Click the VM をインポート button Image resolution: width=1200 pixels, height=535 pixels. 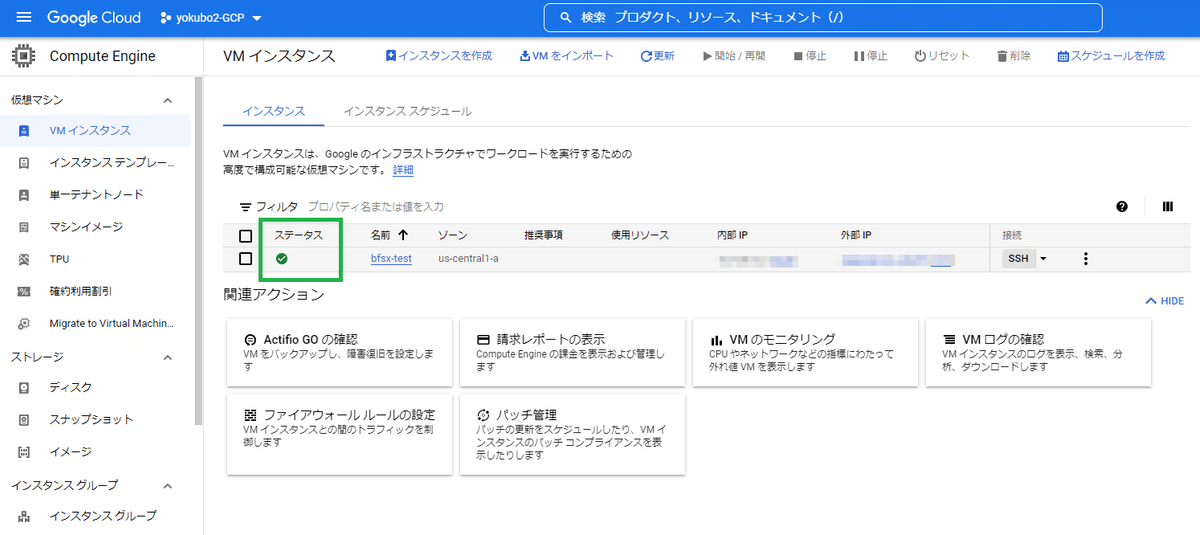pos(567,56)
